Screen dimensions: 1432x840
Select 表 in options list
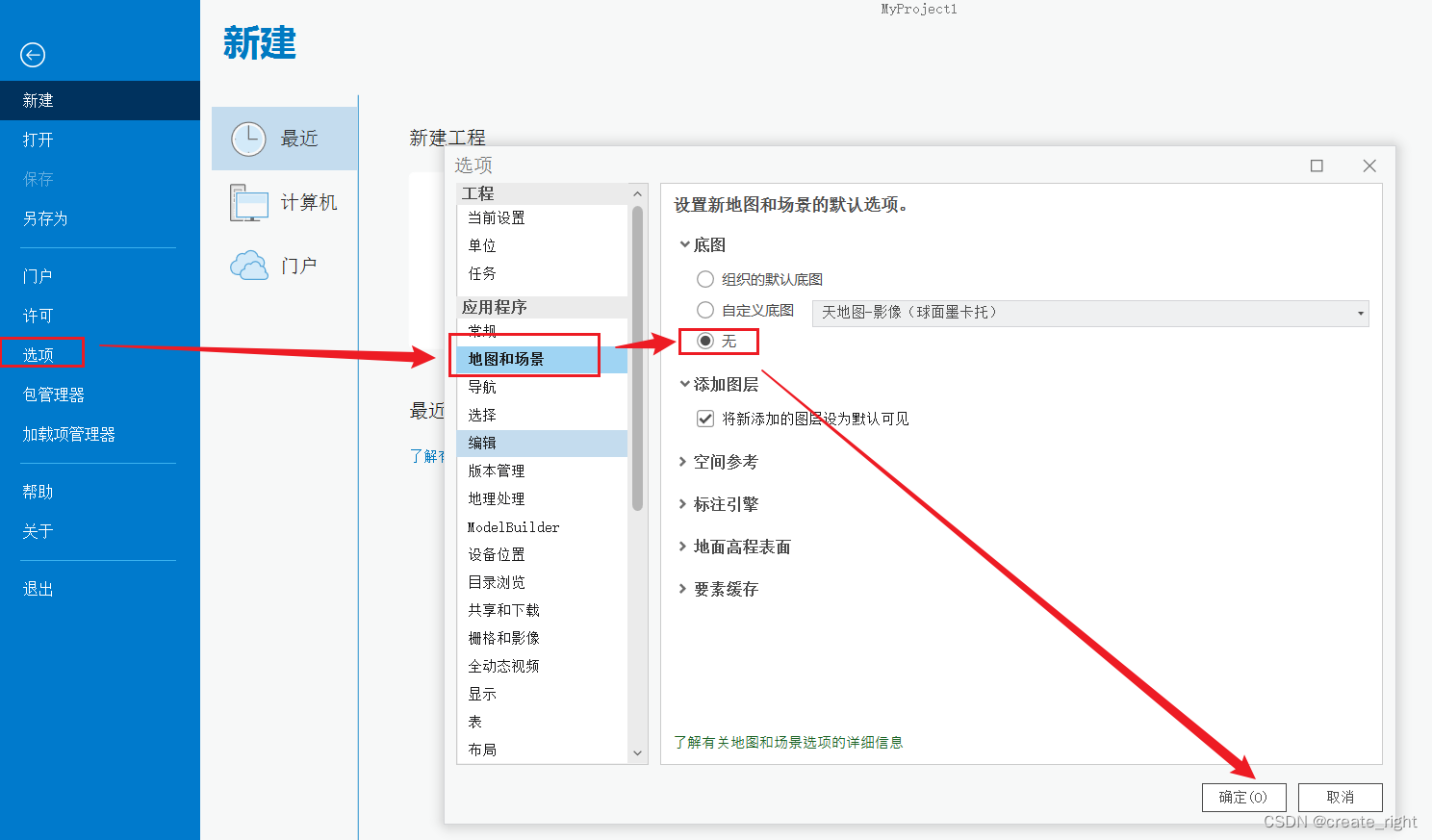point(543,722)
